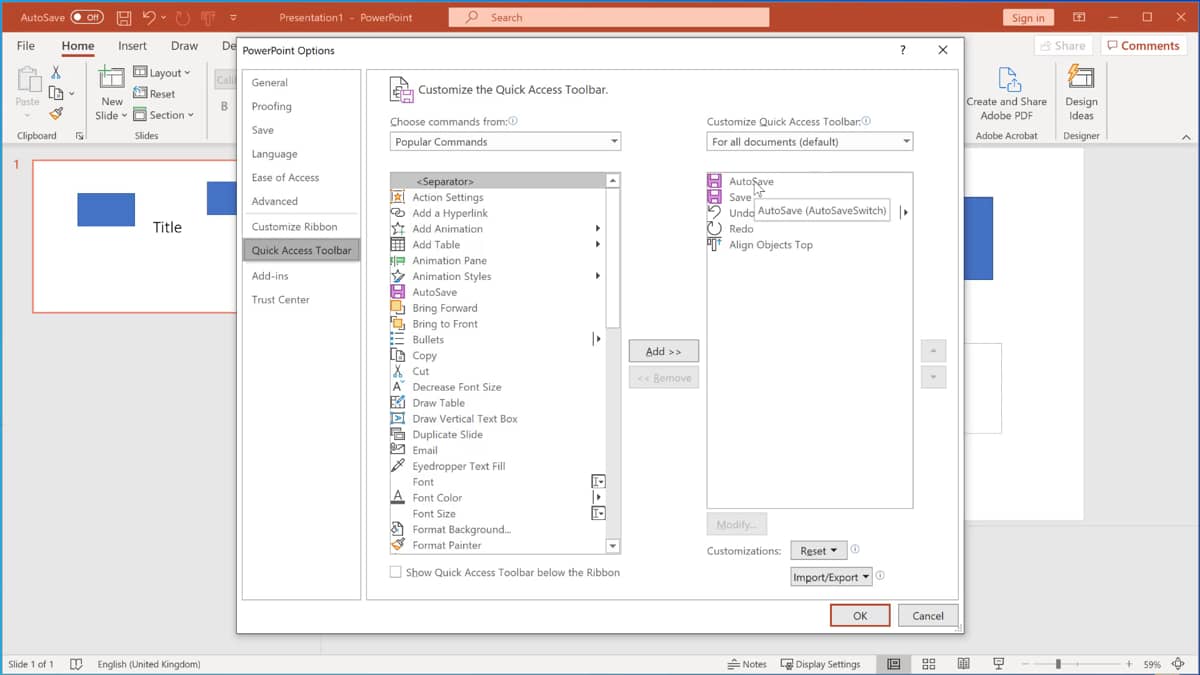1200x675 pixels.
Task: Select Copy command in list
Action: pos(497,356)
